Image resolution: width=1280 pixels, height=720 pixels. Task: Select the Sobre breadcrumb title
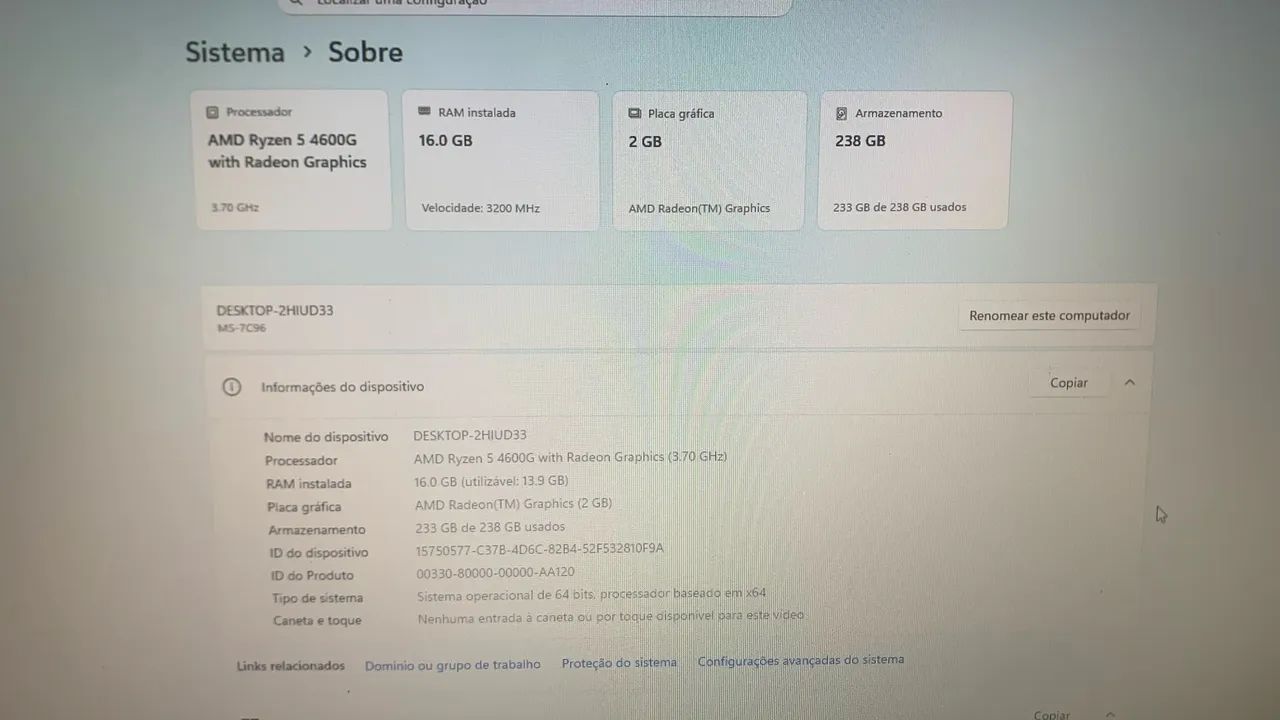[365, 52]
